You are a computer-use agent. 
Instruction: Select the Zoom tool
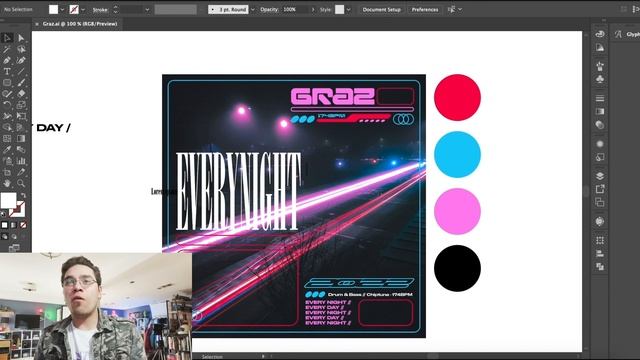click(21, 183)
